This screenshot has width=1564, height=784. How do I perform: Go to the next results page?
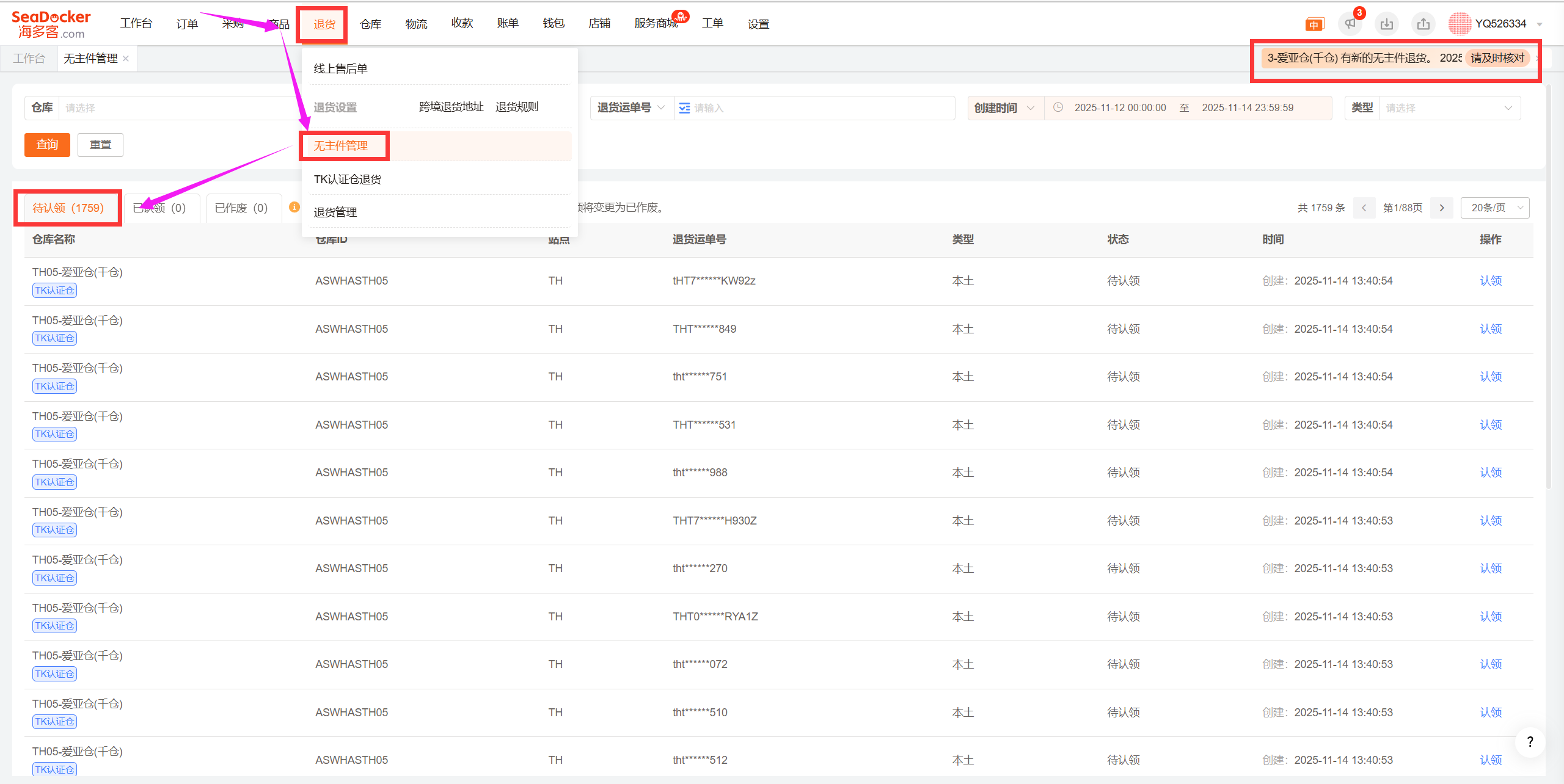[x=1442, y=208]
